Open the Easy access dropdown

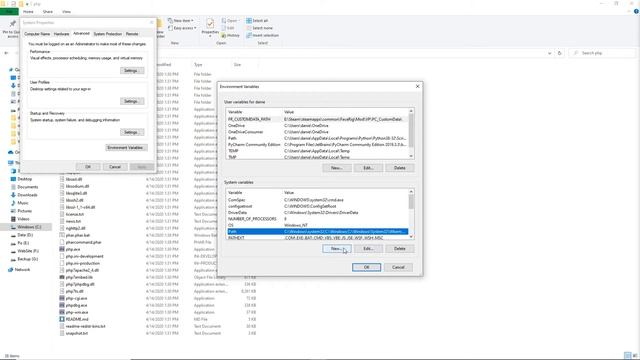(x=182, y=28)
